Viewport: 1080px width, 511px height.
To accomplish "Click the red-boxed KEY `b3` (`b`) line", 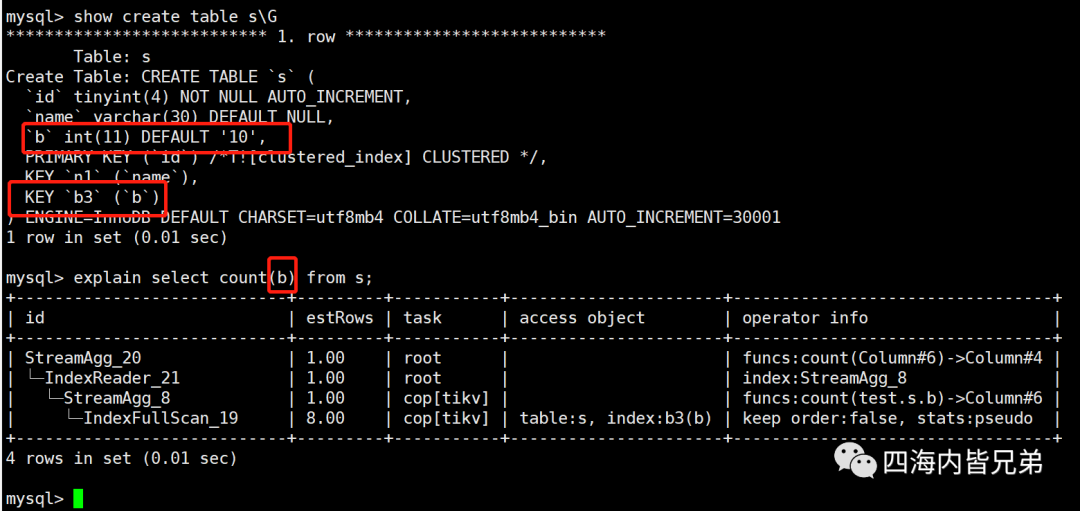I will click(x=87, y=198).
